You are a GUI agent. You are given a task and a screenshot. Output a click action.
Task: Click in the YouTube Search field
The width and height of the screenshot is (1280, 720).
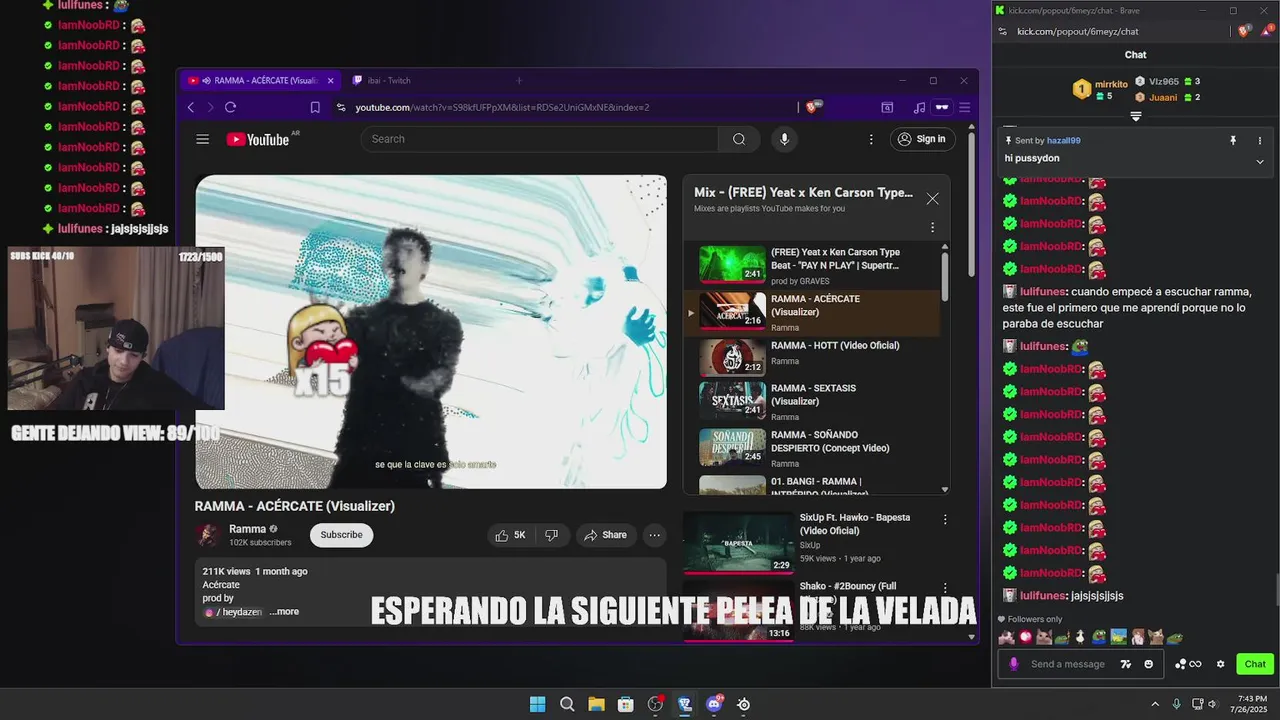click(x=540, y=139)
